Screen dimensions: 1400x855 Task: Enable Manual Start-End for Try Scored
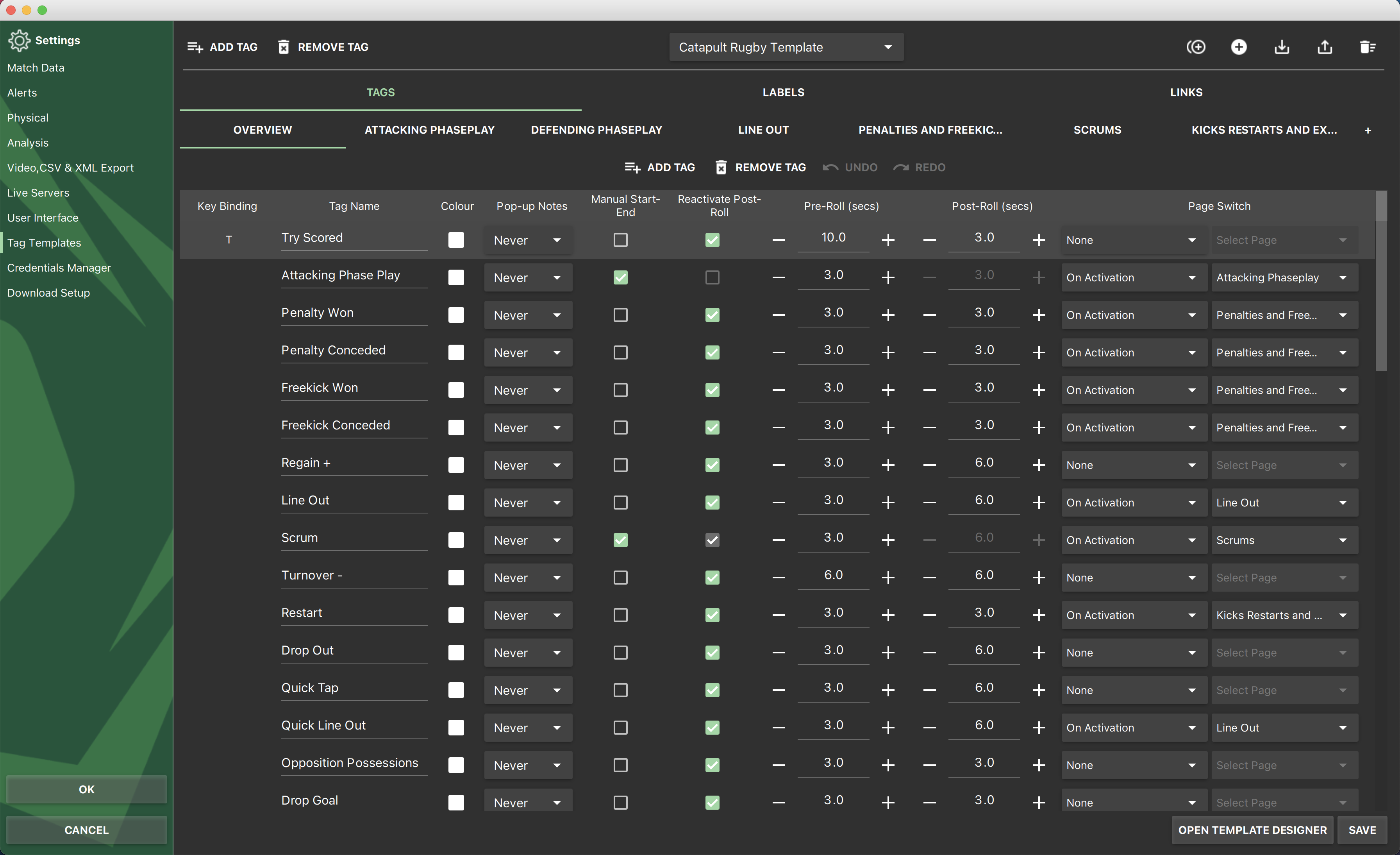(620, 240)
